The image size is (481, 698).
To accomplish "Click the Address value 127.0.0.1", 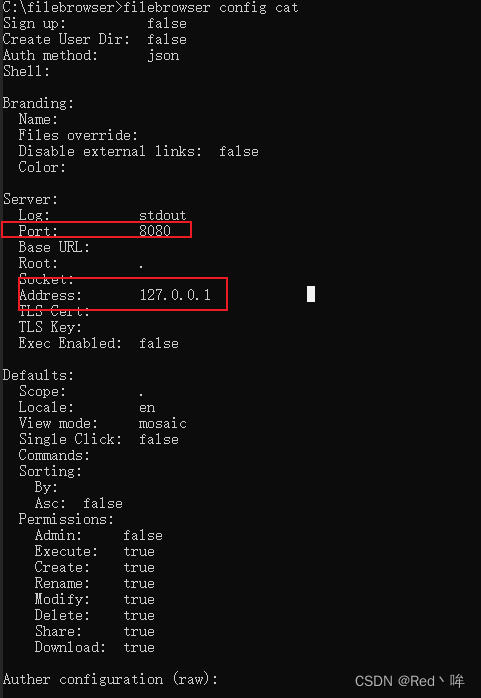I will pyautogui.click(x=175, y=295).
